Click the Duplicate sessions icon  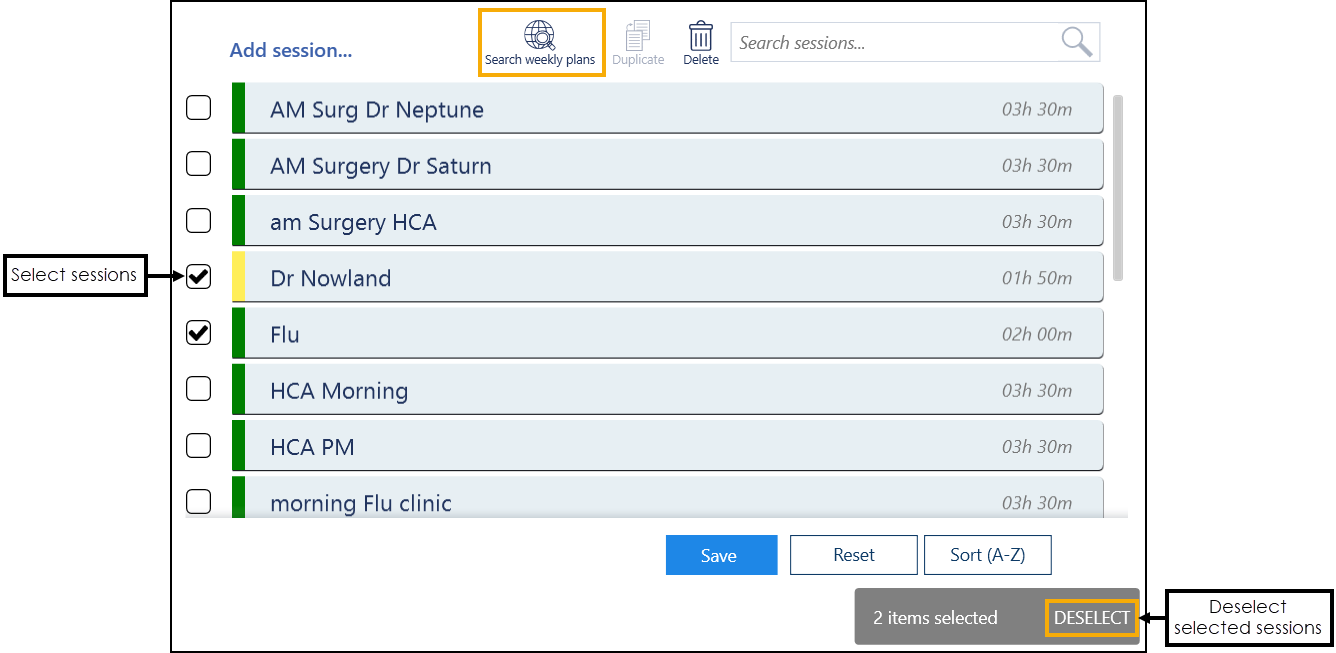[638, 36]
